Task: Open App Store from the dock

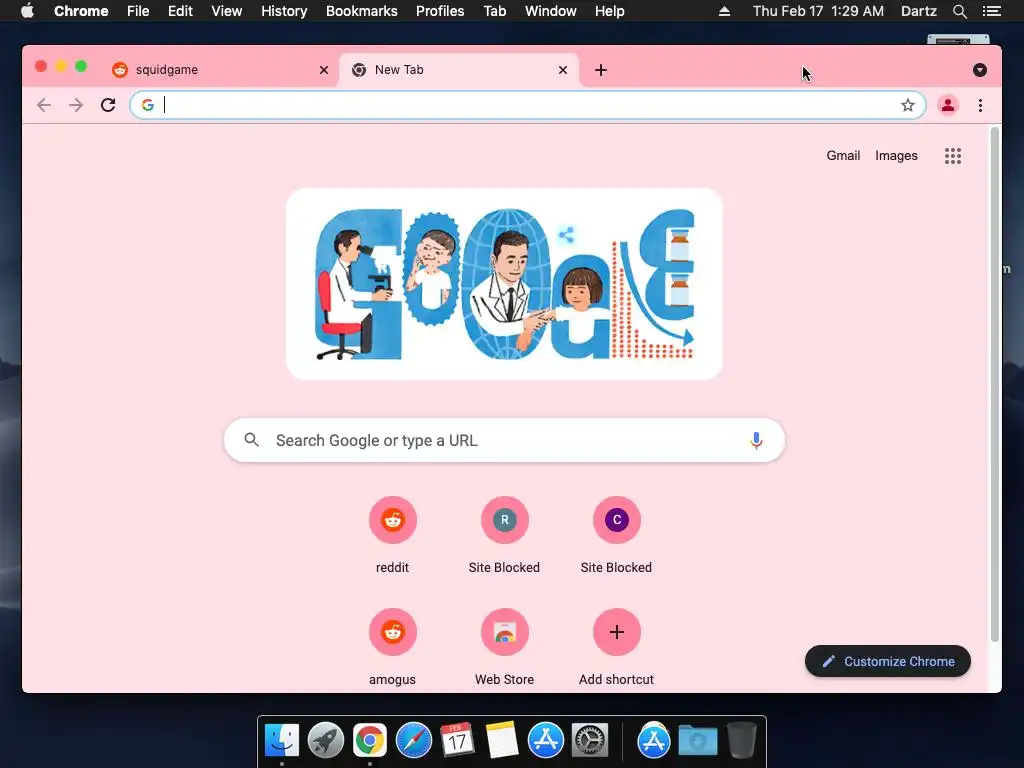Action: coord(546,741)
